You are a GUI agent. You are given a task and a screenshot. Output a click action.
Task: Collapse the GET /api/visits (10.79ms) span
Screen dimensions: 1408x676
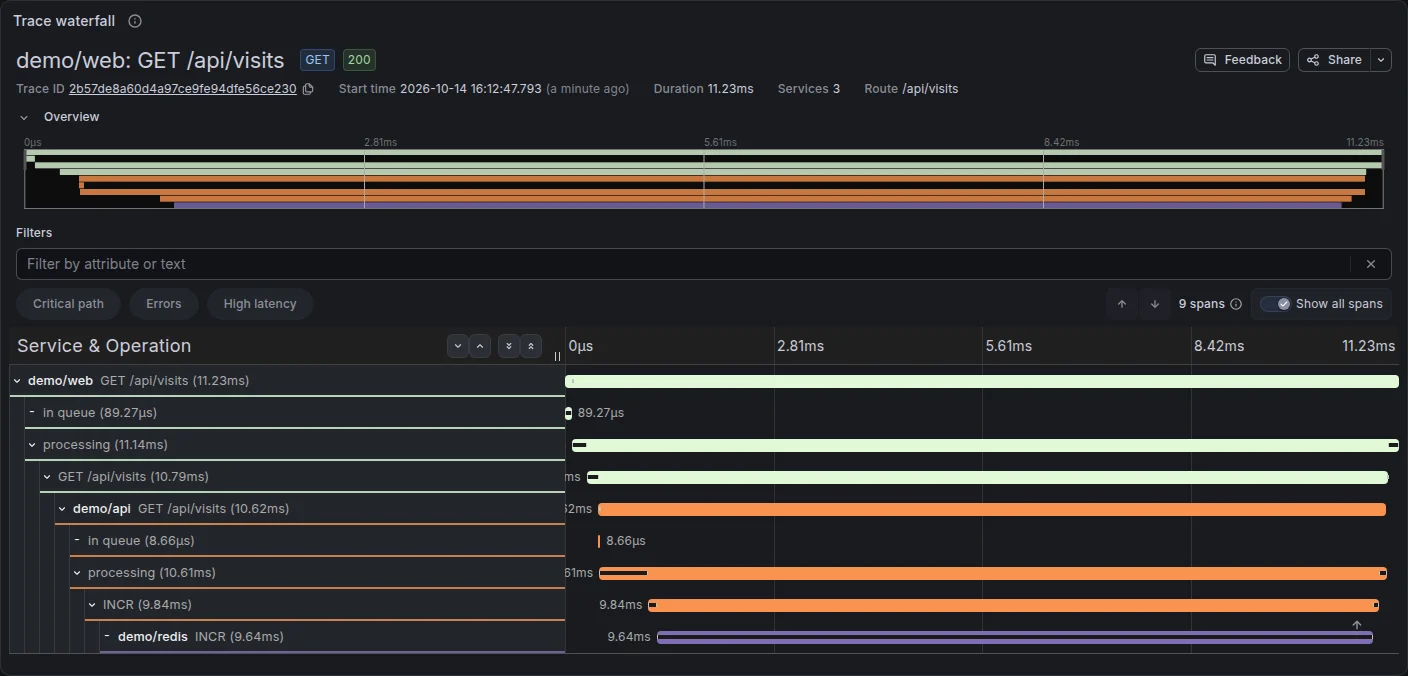[x=47, y=477]
